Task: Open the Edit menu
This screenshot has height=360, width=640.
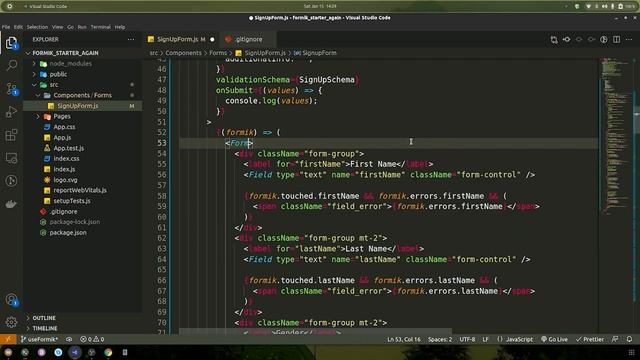Action: click(18, 27)
